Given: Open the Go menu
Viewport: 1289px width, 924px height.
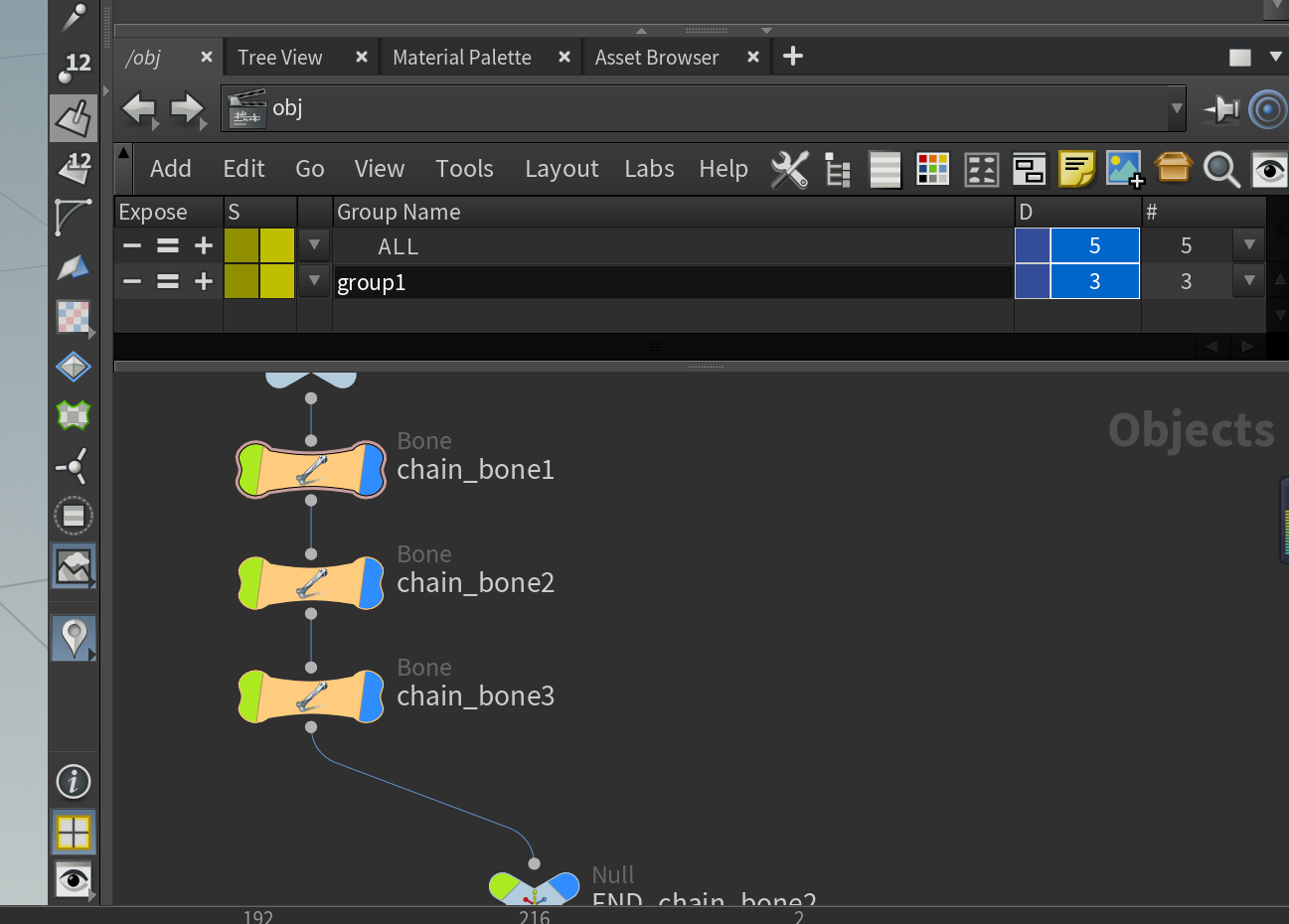Looking at the screenshot, I should click(310, 169).
